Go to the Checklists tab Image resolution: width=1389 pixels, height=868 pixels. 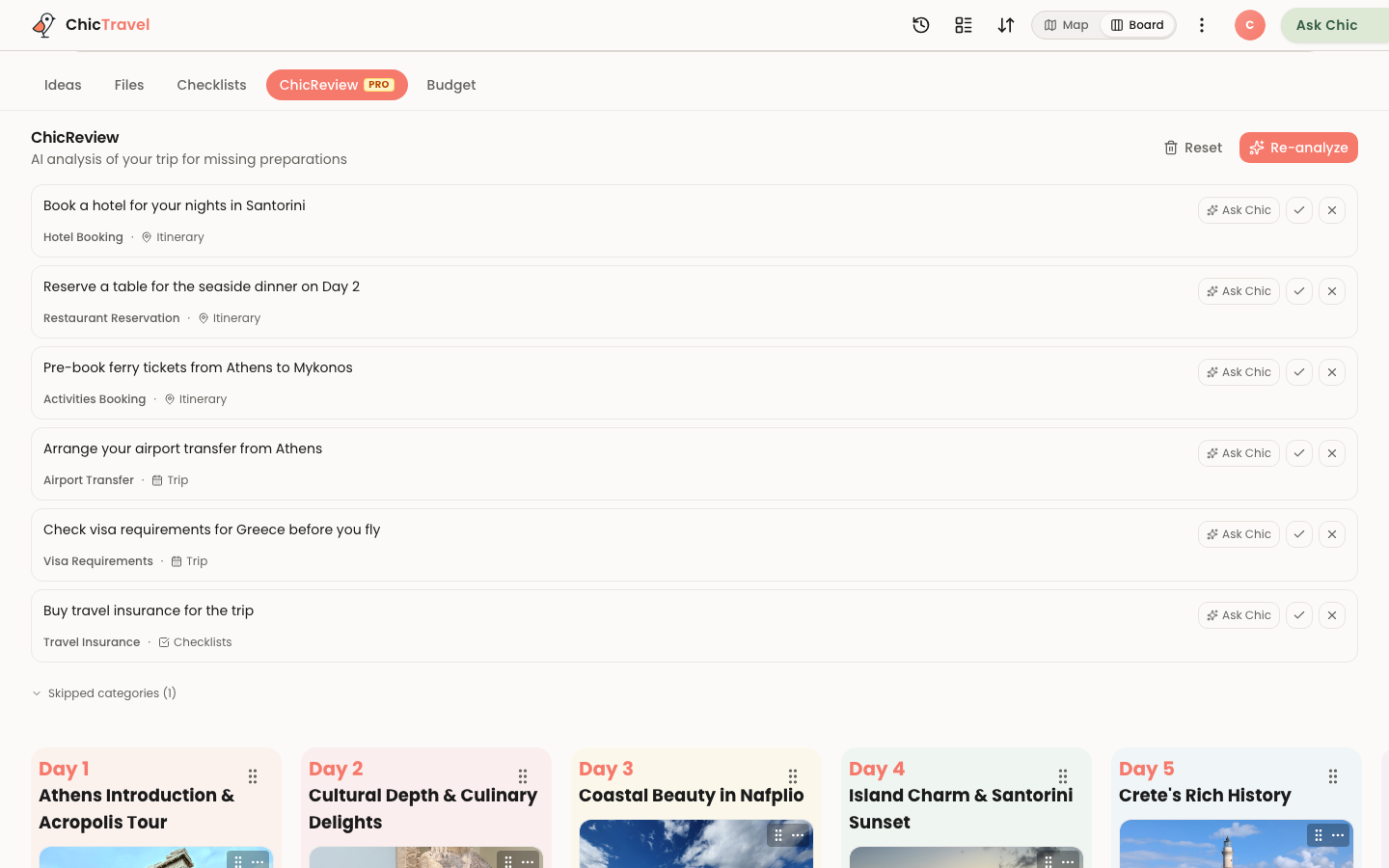click(x=211, y=85)
